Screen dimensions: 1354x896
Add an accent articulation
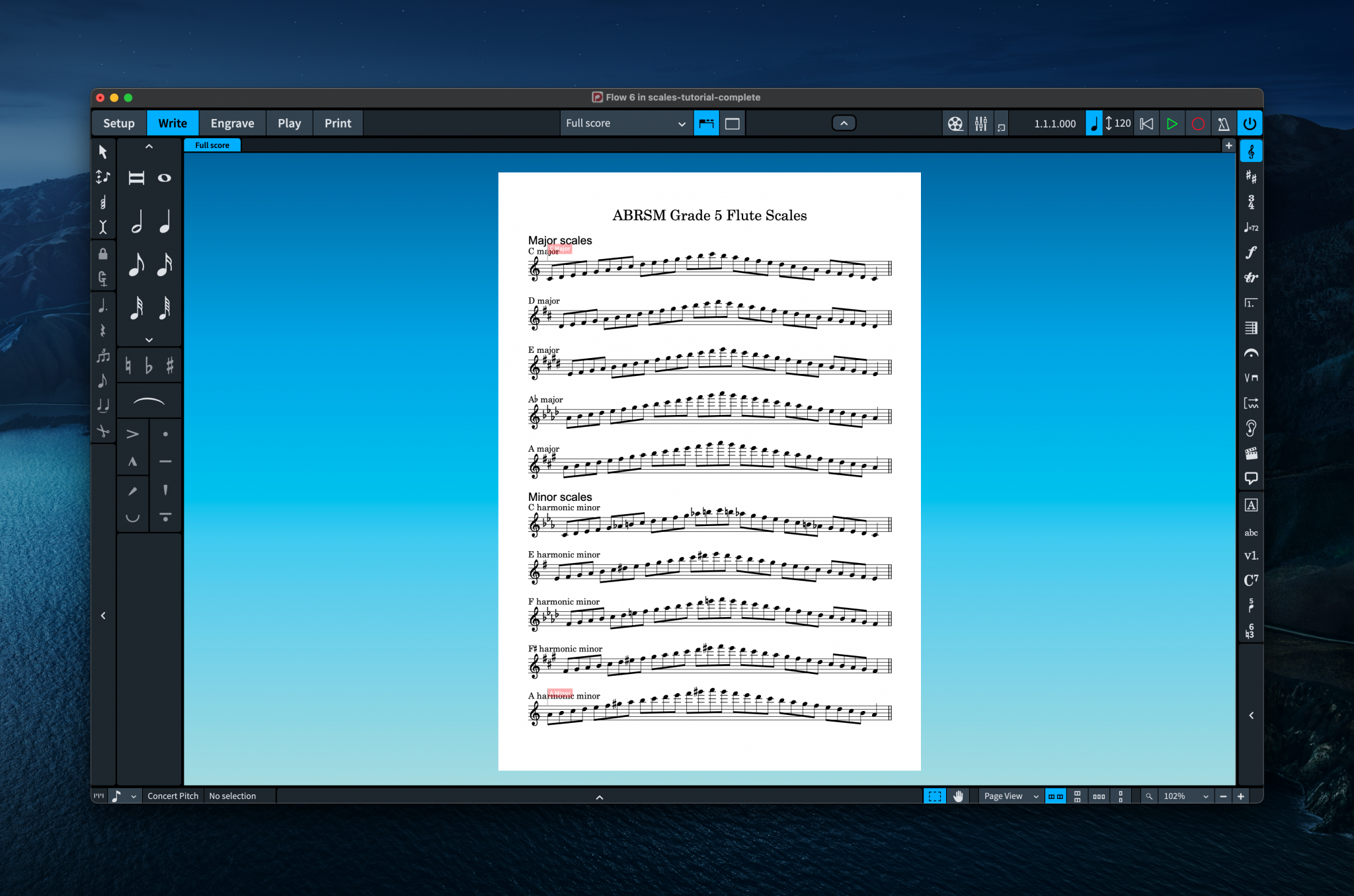(133, 434)
